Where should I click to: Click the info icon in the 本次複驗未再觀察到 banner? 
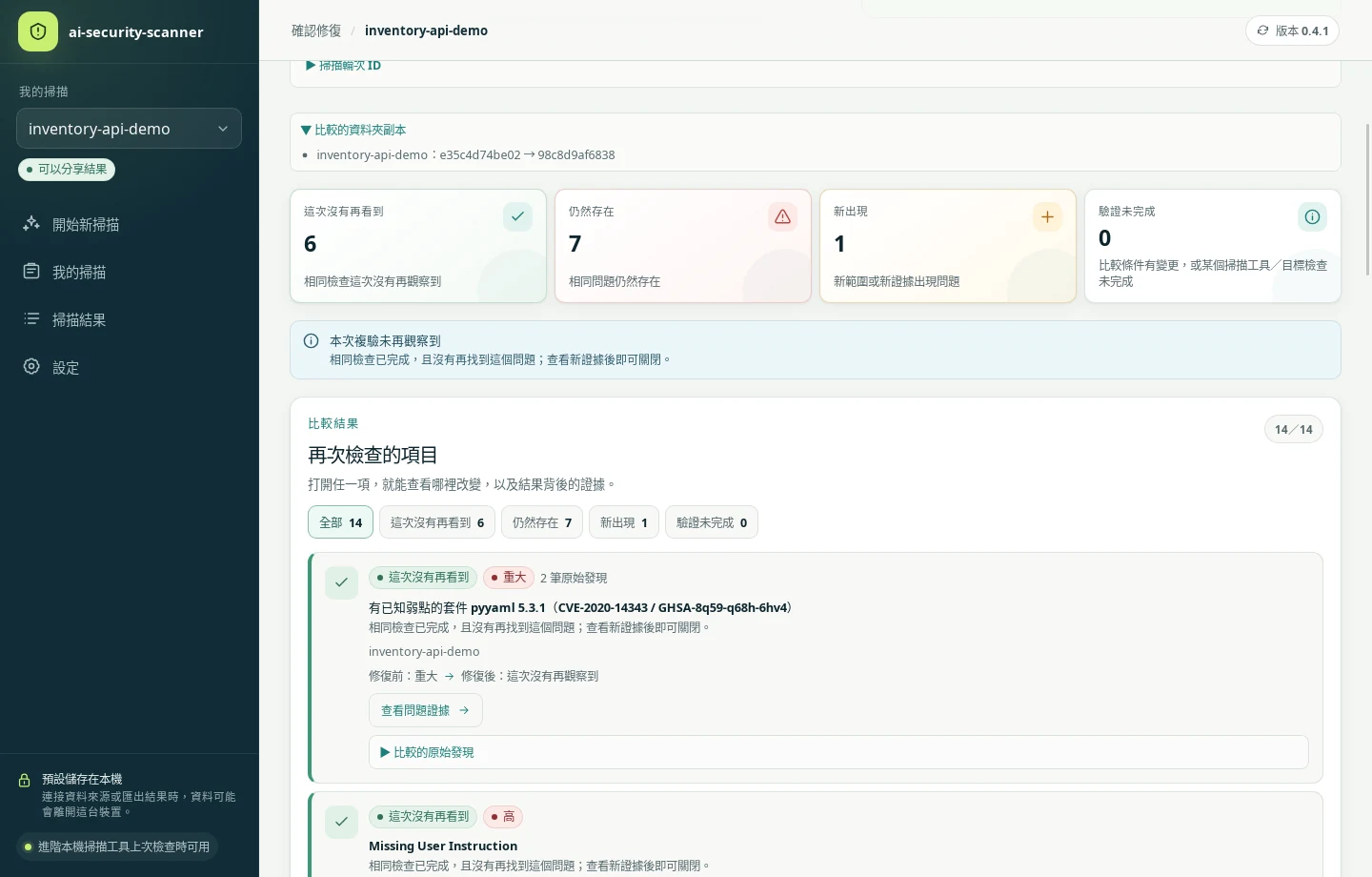coord(311,340)
